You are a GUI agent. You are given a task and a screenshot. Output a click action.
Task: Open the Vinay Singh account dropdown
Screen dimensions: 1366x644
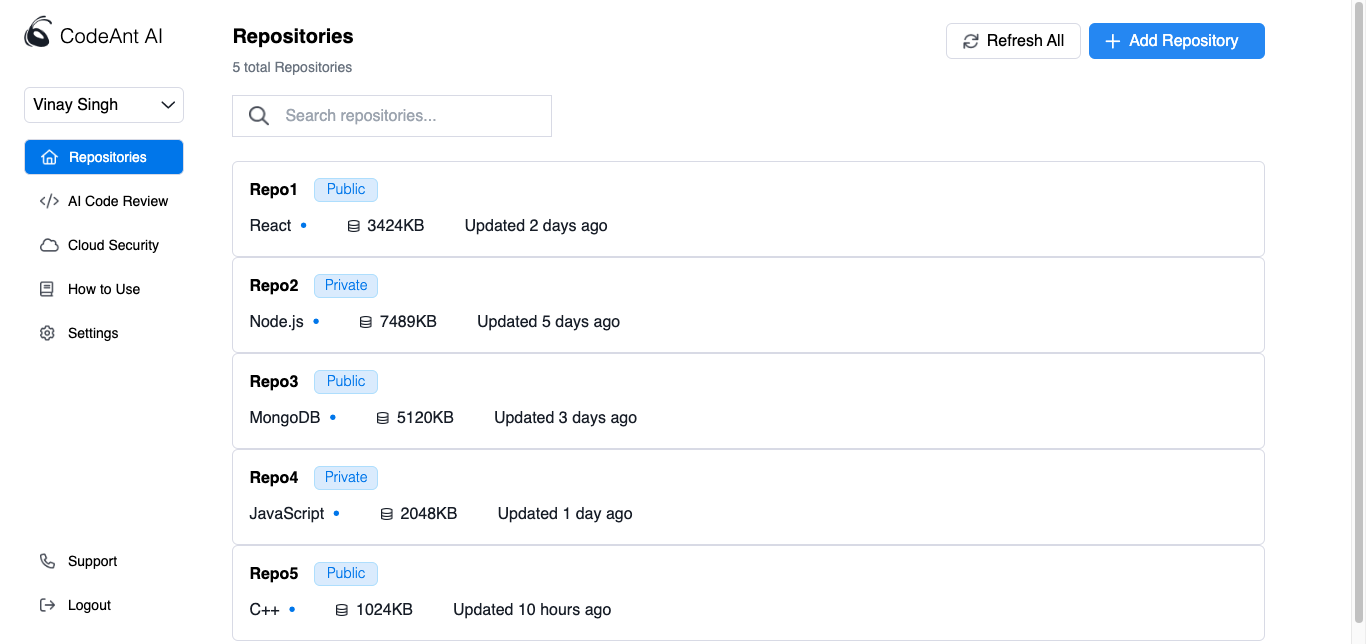coord(104,105)
